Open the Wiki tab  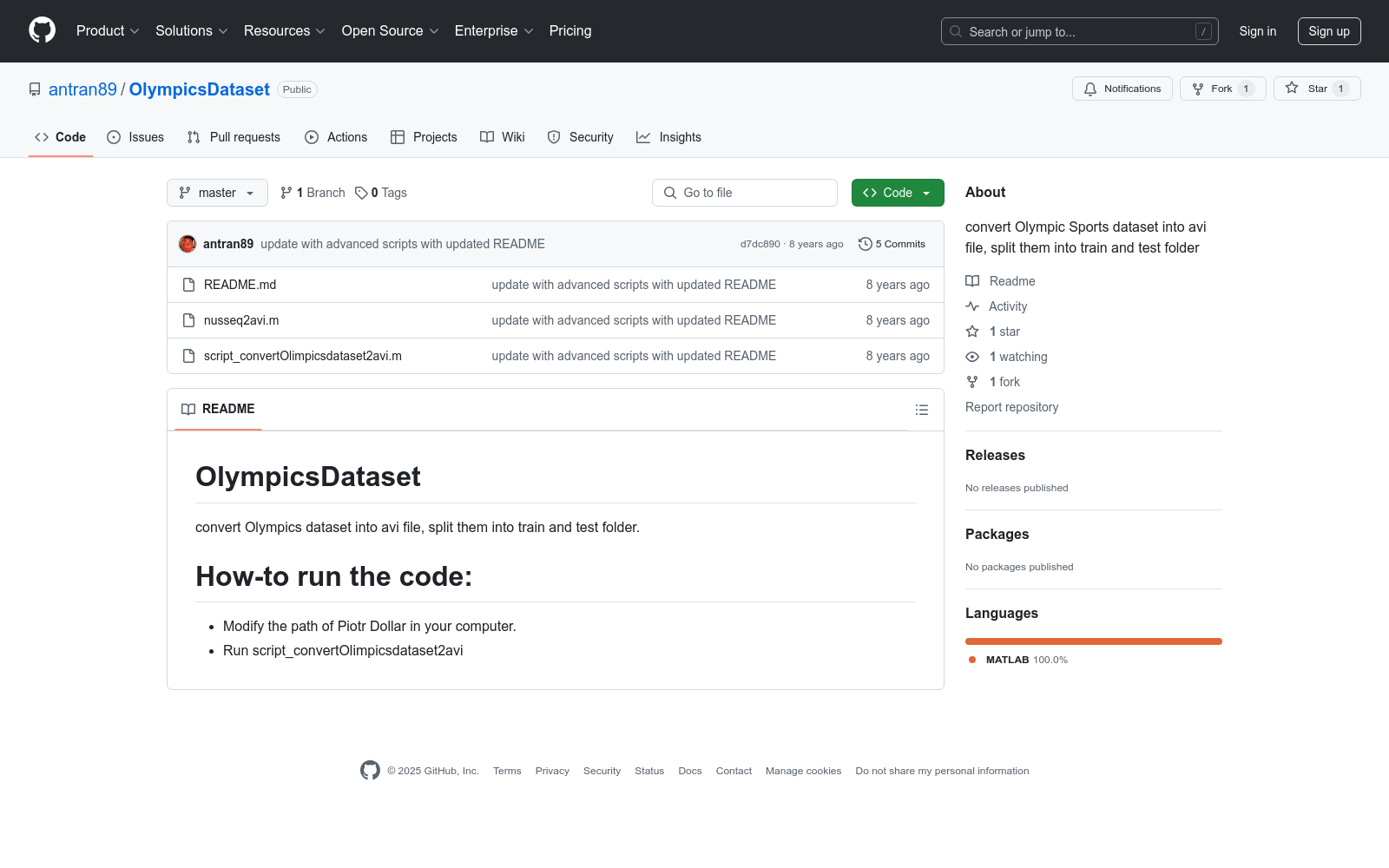pos(503,137)
